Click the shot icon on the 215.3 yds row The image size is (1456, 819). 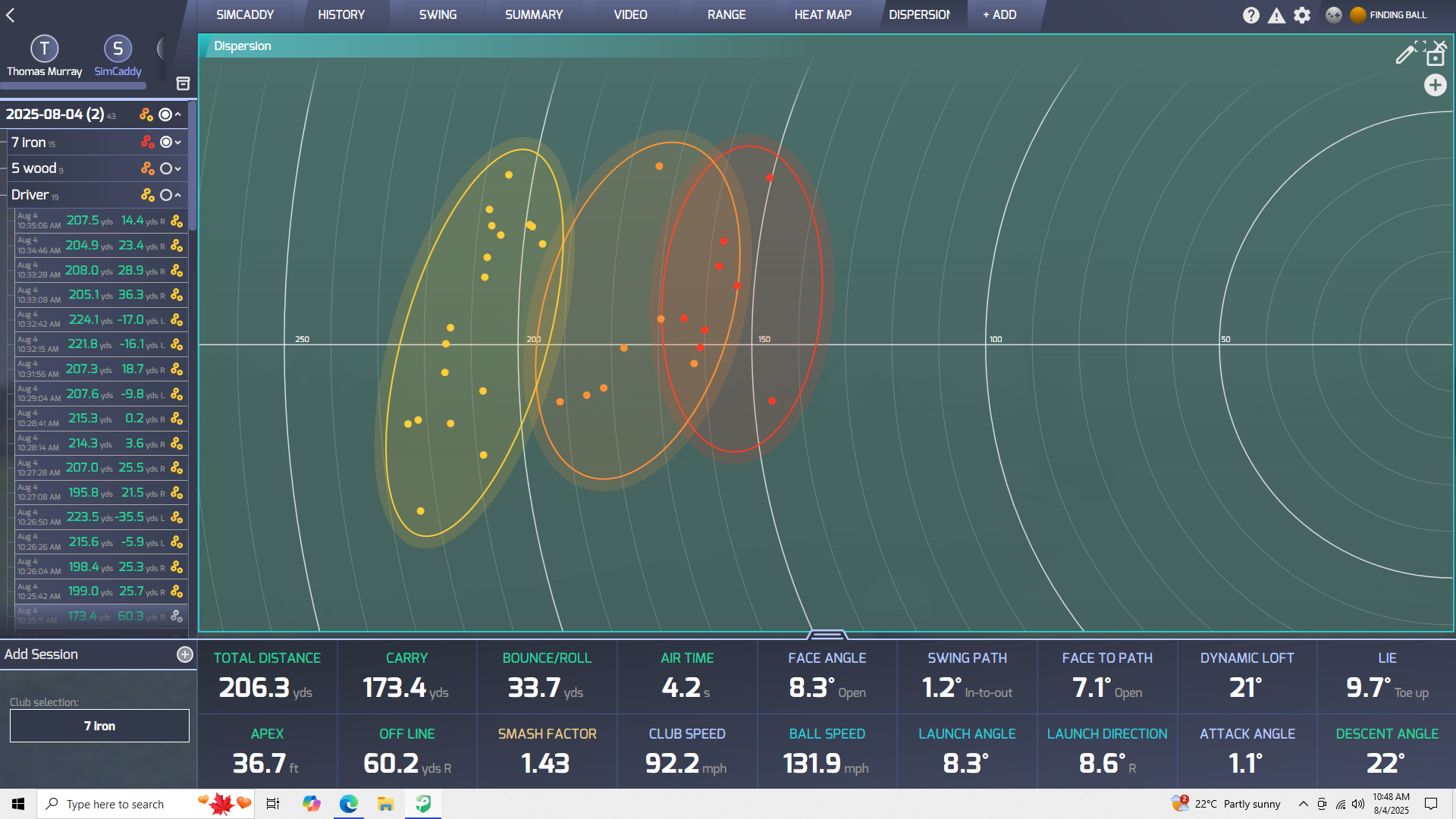click(177, 419)
